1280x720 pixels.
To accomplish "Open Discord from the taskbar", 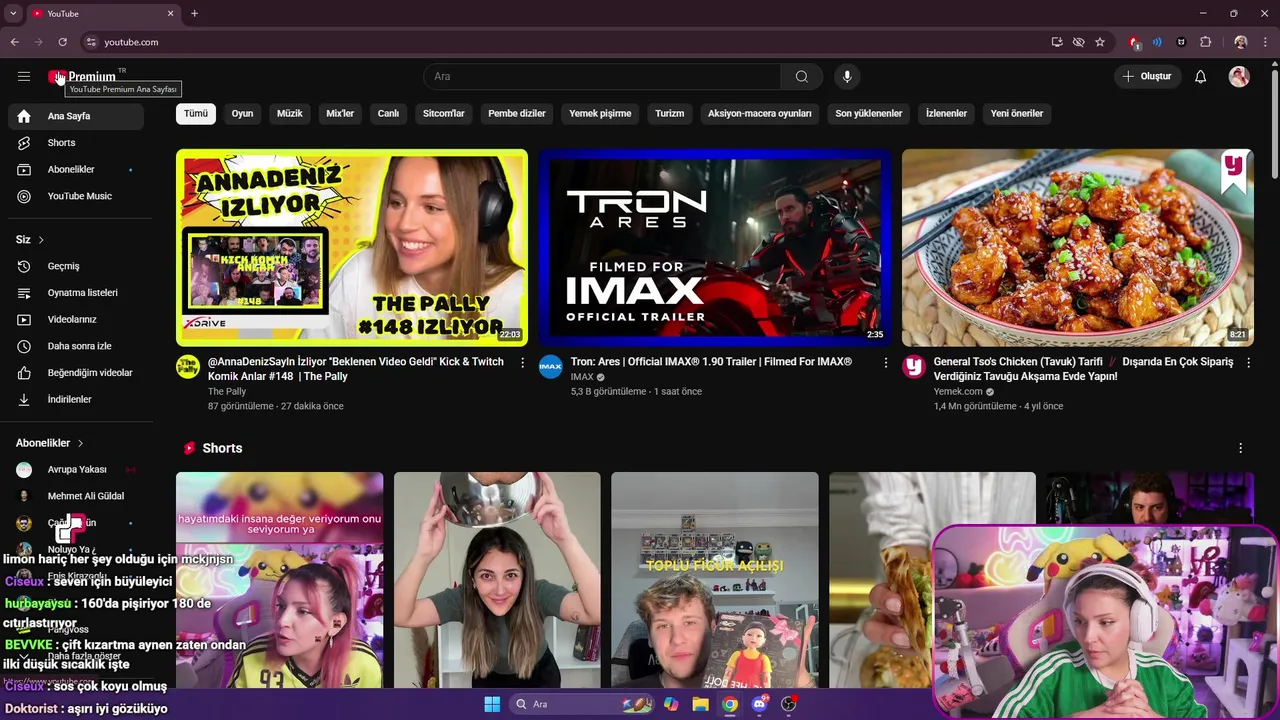I will tap(759, 704).
